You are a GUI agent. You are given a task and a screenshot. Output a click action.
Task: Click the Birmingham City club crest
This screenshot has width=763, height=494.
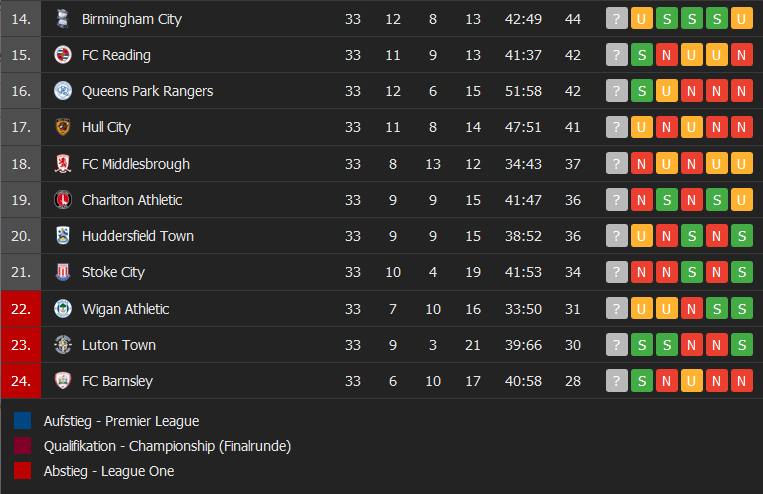click(x=62, y=19)
